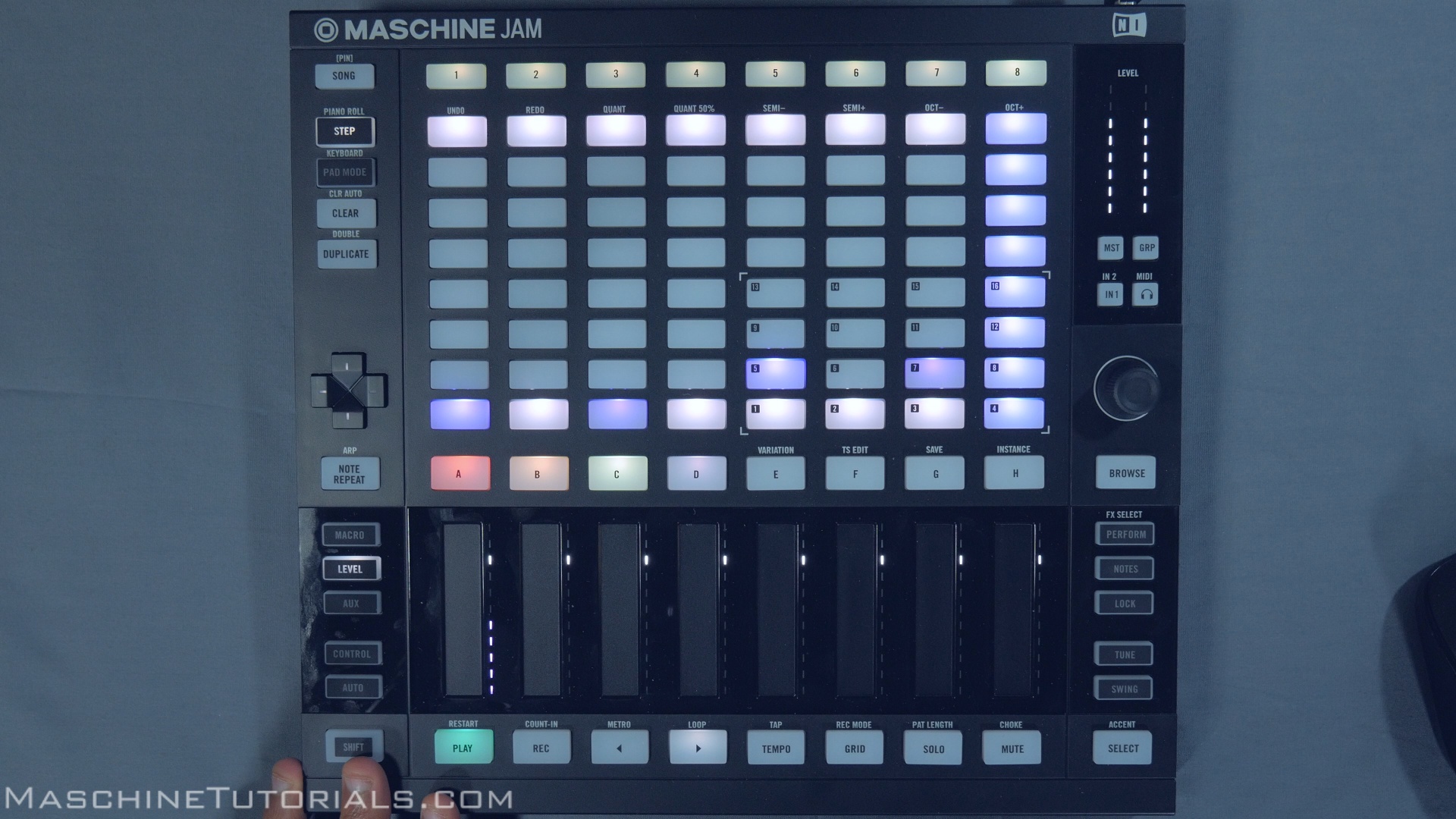
Task: Select scene button 7
Action: 936,73
